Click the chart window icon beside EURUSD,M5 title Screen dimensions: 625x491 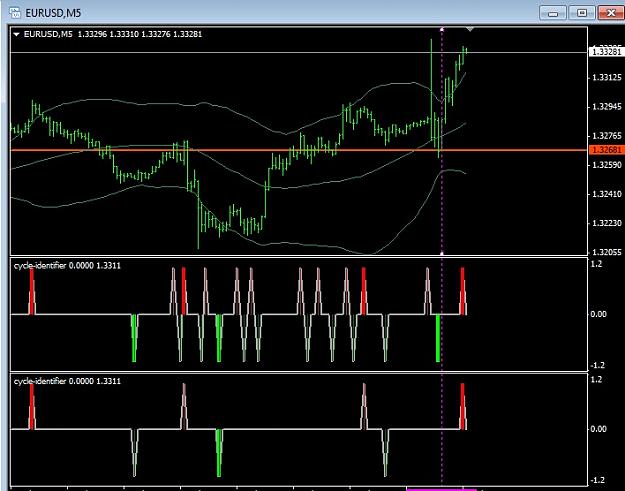tap(15, 12)
